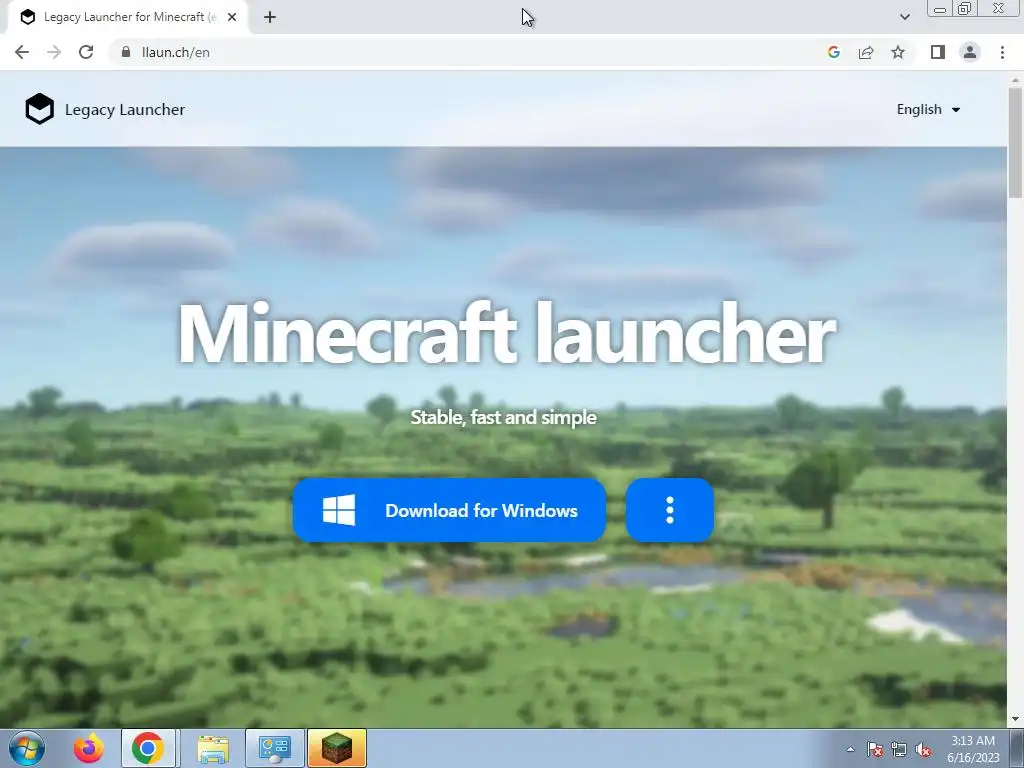
Task: Bookmark this page with the star
Action: coord(898,52)
